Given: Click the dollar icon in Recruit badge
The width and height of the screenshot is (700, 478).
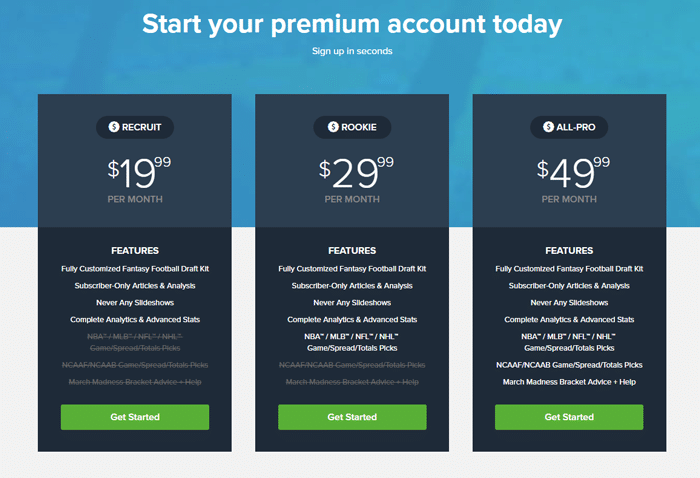Looking at the screenshot, I should (114, 127).
